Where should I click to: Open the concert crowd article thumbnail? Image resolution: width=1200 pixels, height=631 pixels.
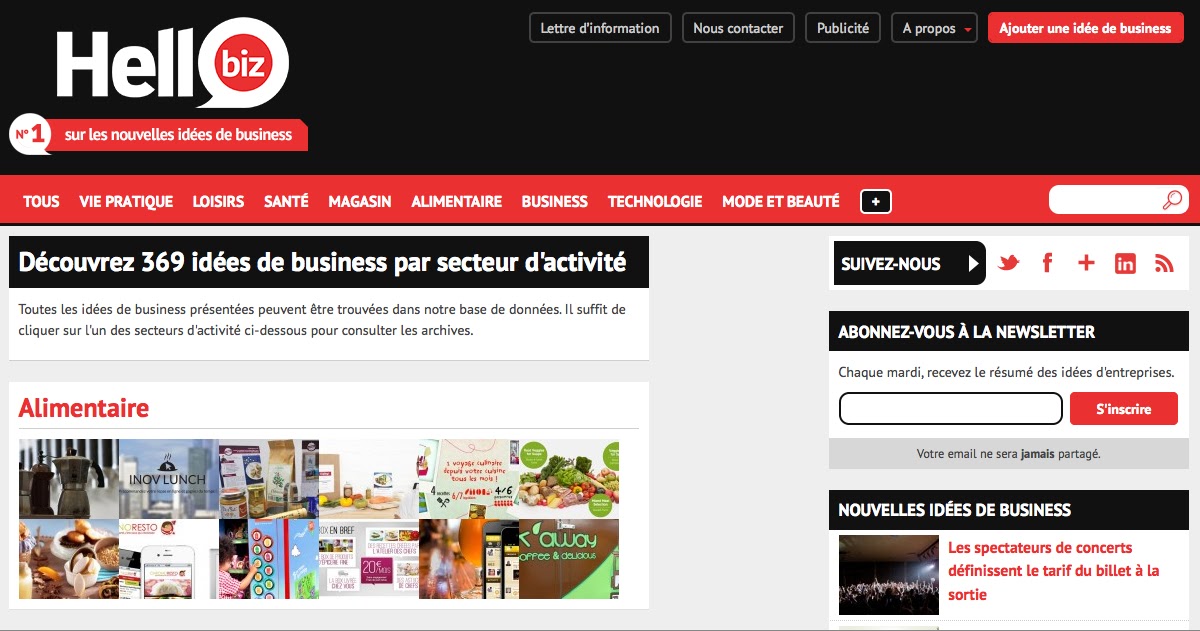tap(888, 575)
